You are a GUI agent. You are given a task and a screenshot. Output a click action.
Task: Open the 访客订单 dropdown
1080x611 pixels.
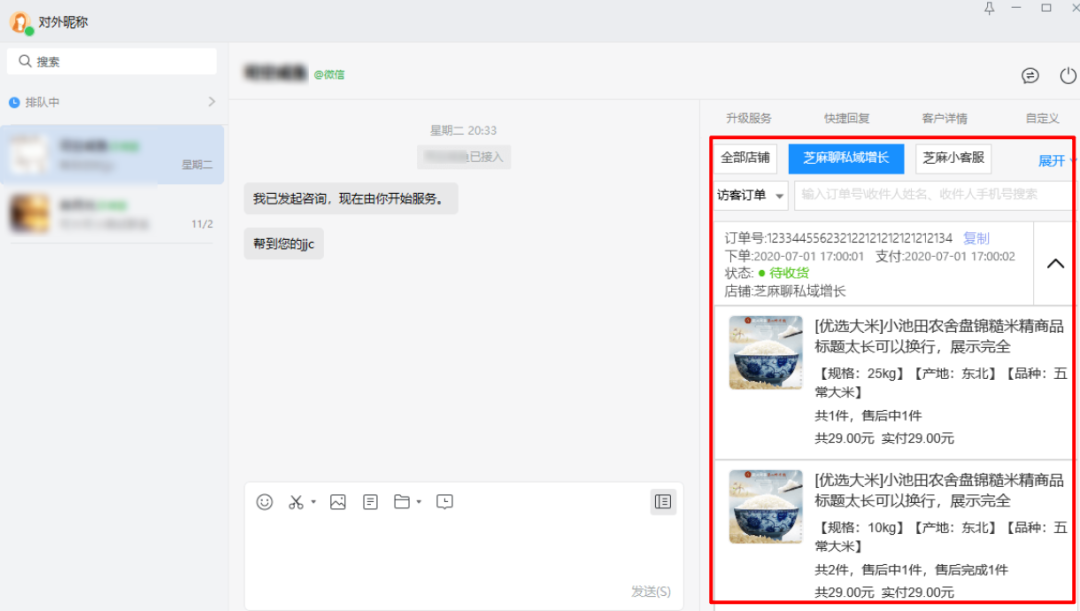pos(750,195)
